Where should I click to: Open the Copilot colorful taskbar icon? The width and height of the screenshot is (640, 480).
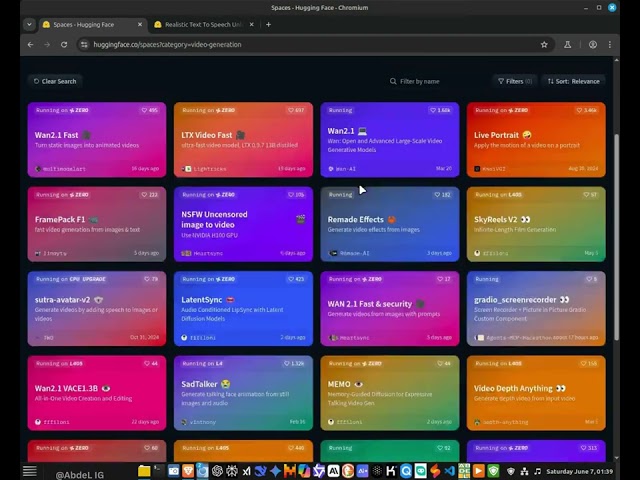click(x=304, y=471)
